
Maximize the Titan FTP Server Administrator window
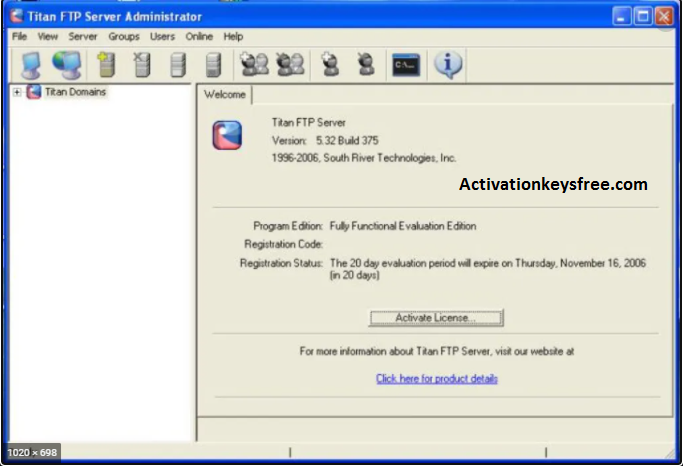(x=643, y=17)
